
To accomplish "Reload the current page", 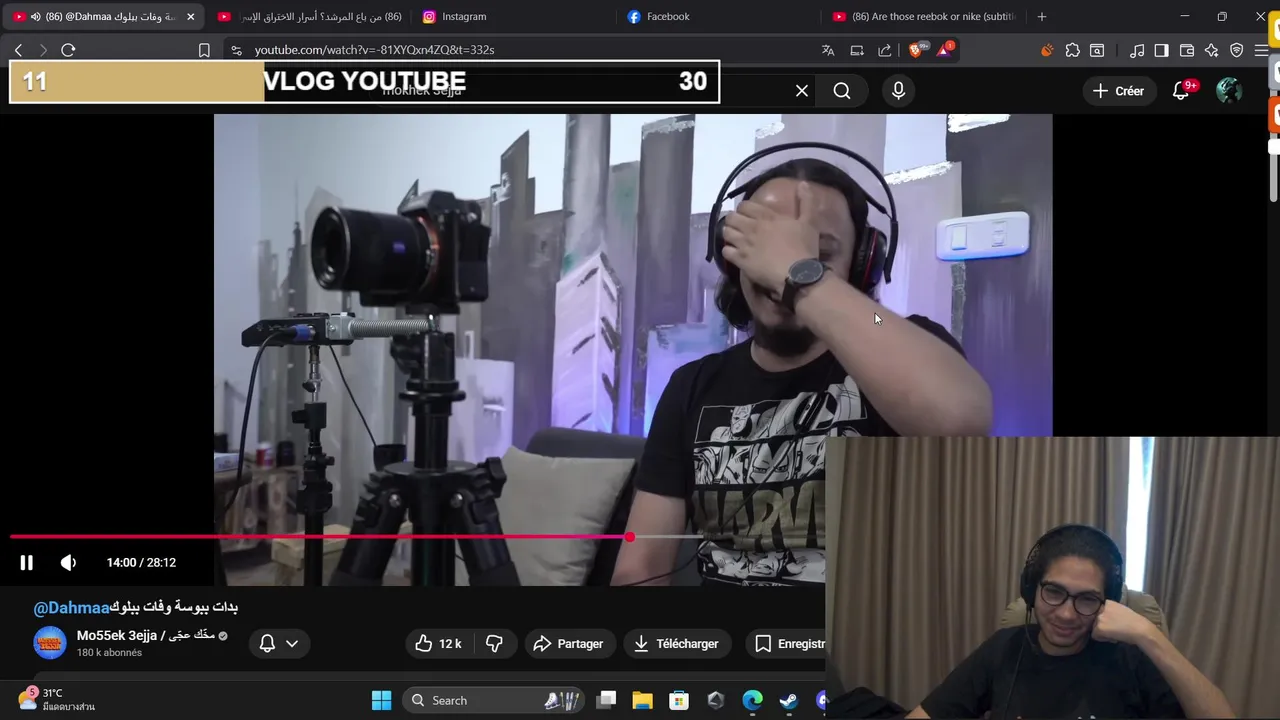I will pyautogui.click(x=68, y=50).
